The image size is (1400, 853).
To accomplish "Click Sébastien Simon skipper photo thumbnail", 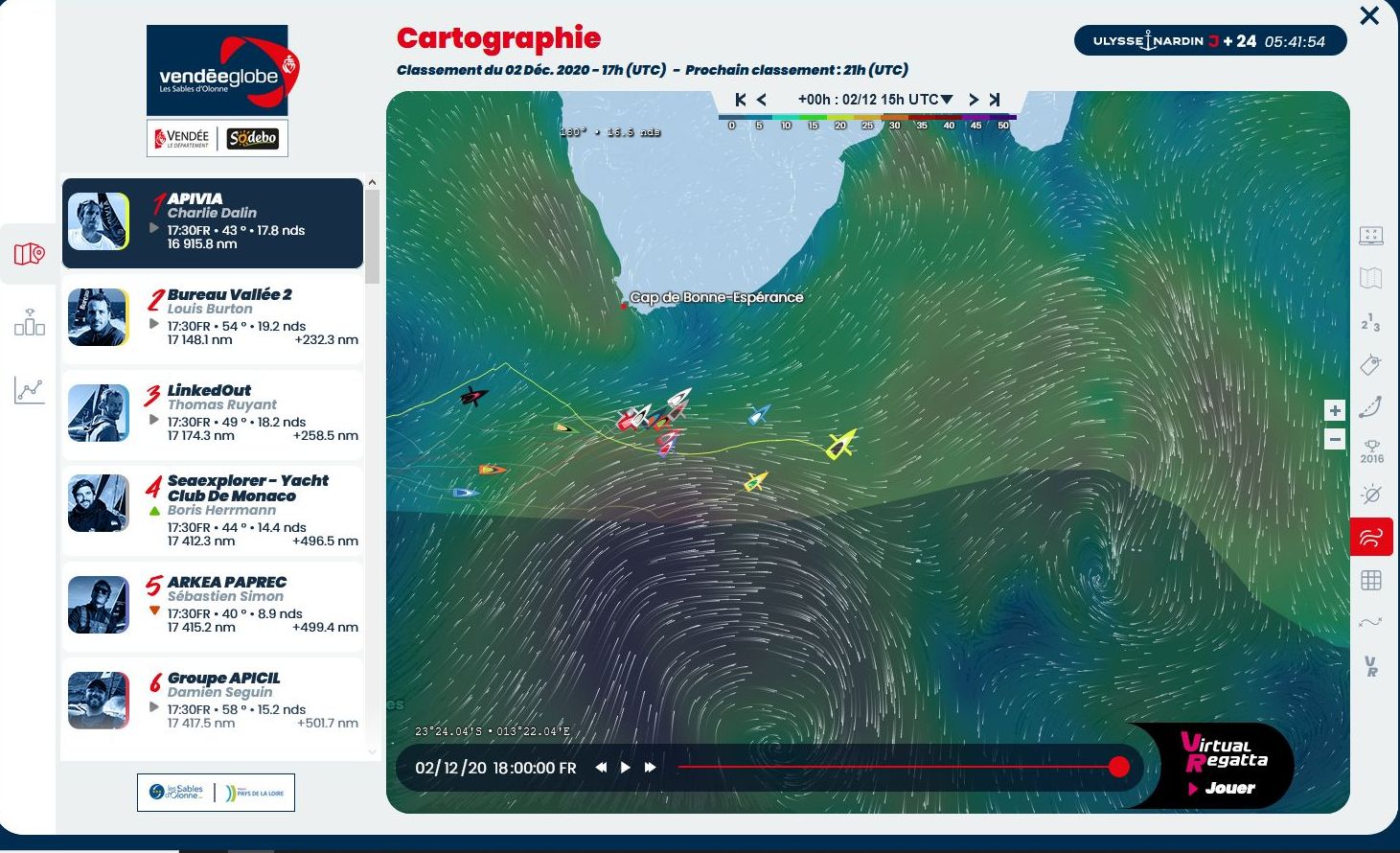I will click(x=99, y=605).
